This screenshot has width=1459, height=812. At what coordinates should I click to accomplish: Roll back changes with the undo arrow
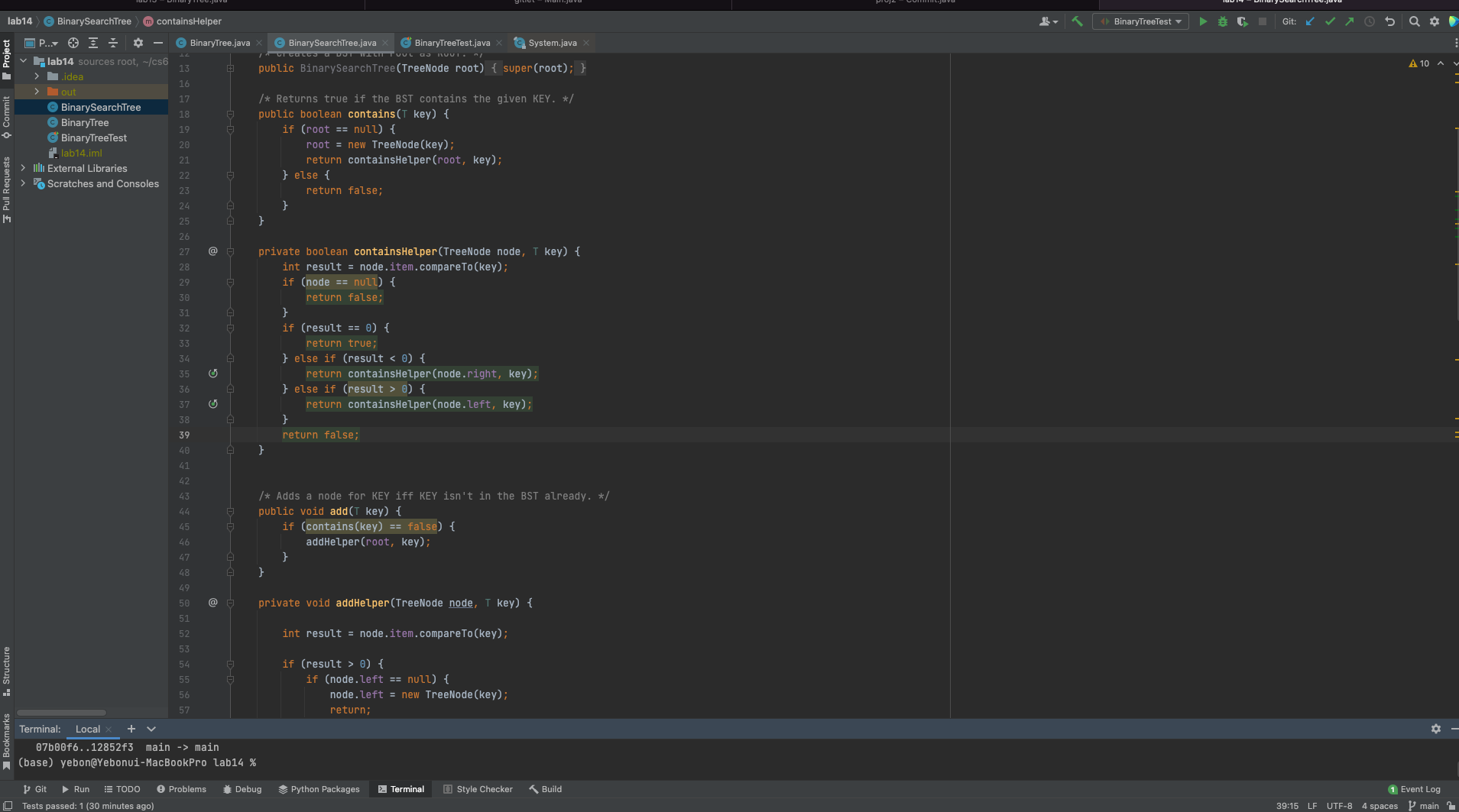coord(1389,21)
